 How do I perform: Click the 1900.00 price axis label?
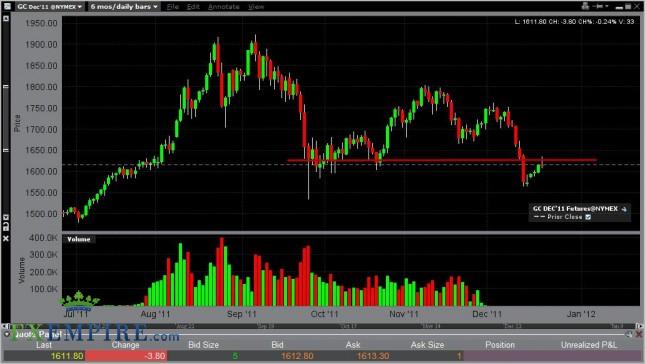[41, 44]
